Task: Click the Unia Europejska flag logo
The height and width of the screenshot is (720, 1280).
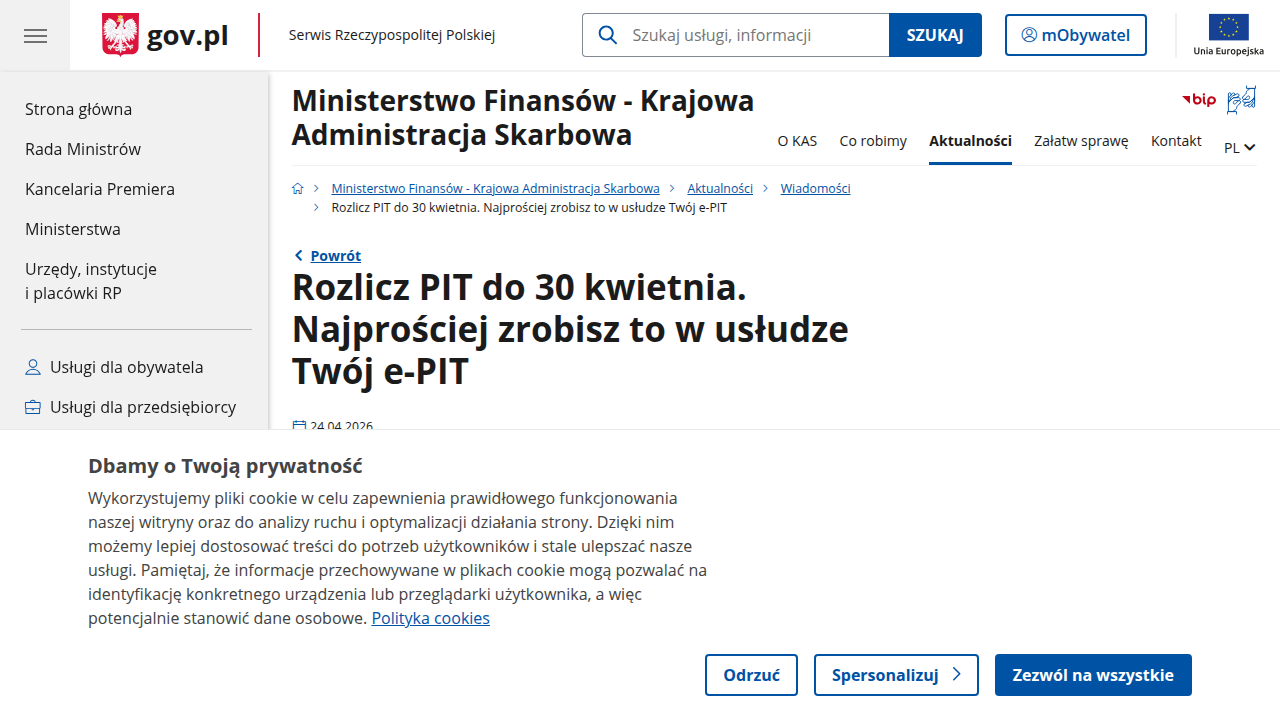Action: pyautogui.click(x=1228, y=35)
